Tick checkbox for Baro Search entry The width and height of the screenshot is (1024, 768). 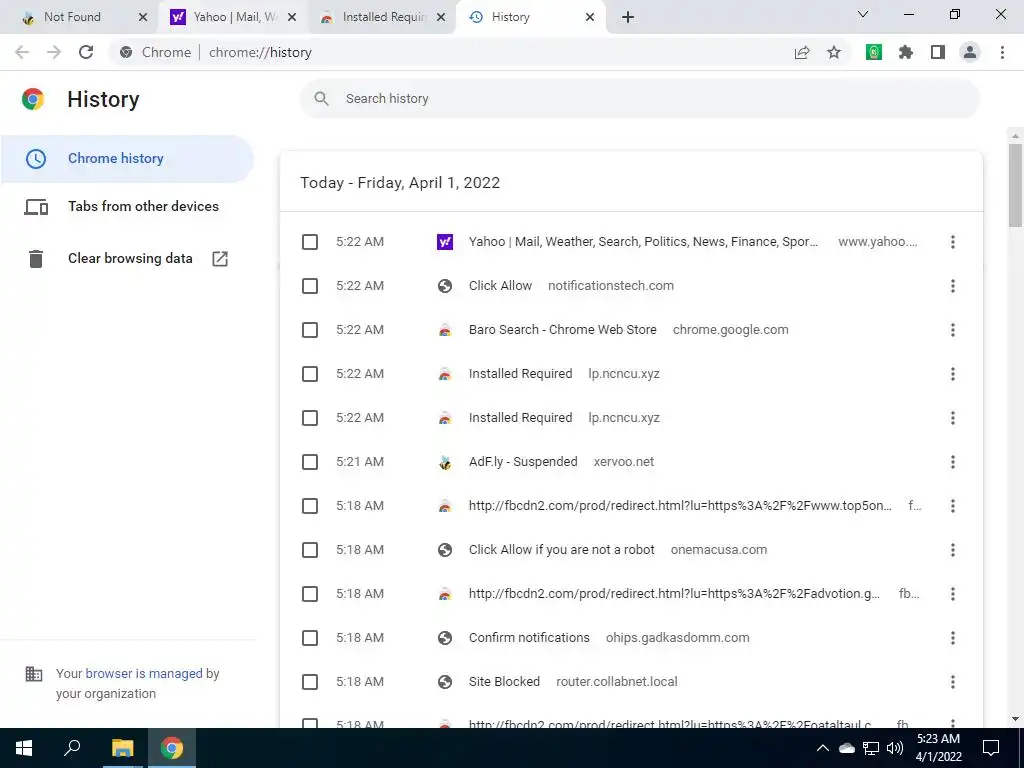[x=310, y=330]
